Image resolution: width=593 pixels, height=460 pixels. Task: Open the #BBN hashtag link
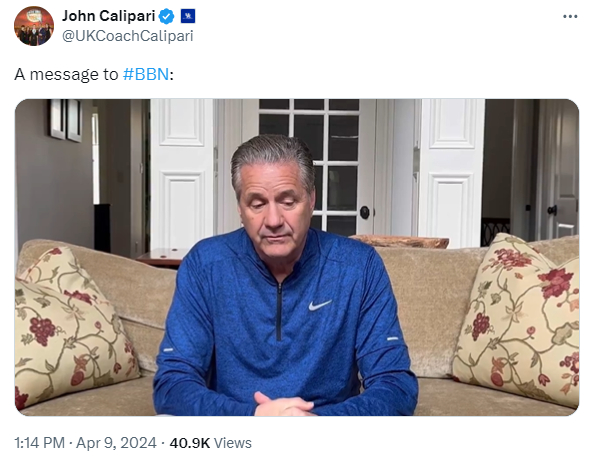click(x=146, y=74)
